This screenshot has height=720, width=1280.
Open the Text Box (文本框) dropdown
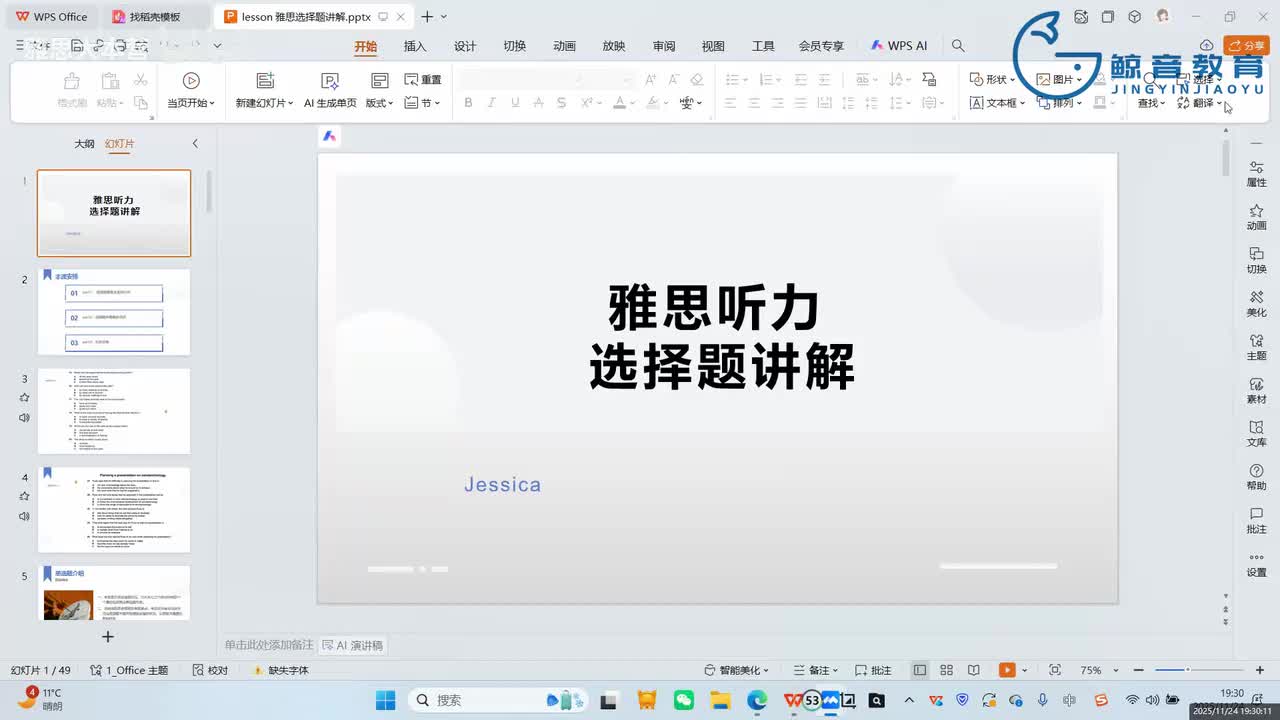pyautogui.click(x=997, y=103)
